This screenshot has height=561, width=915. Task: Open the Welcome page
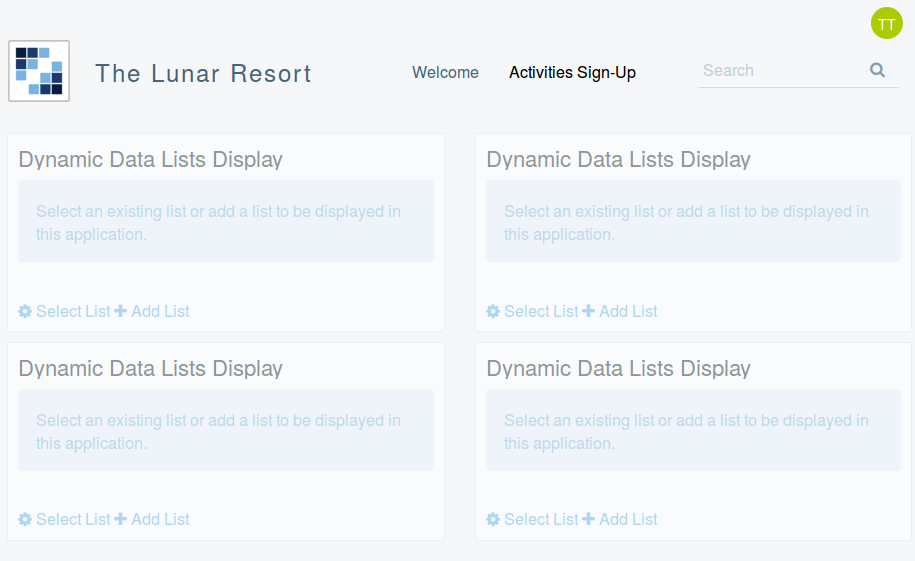pos(445,72)
